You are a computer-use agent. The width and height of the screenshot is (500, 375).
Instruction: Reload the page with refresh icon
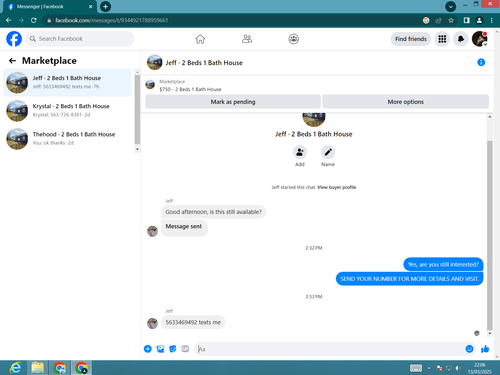pos(34,20)
